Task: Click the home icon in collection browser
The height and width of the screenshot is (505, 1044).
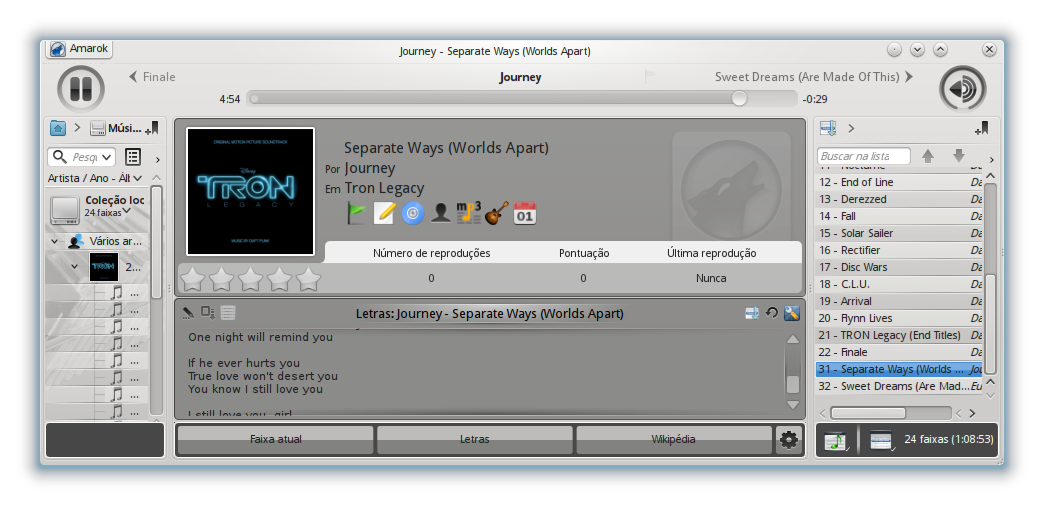Action: (x=58, y=128)
